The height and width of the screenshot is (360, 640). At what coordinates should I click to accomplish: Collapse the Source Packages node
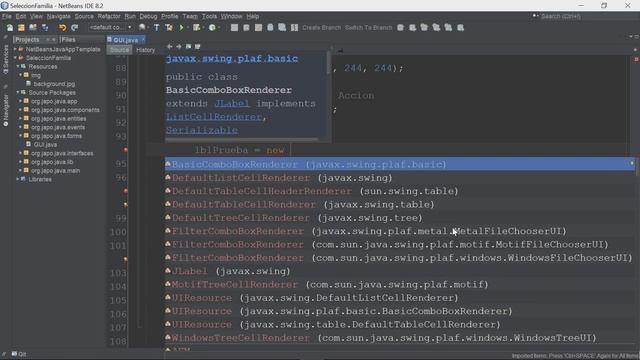click(18, 93)
